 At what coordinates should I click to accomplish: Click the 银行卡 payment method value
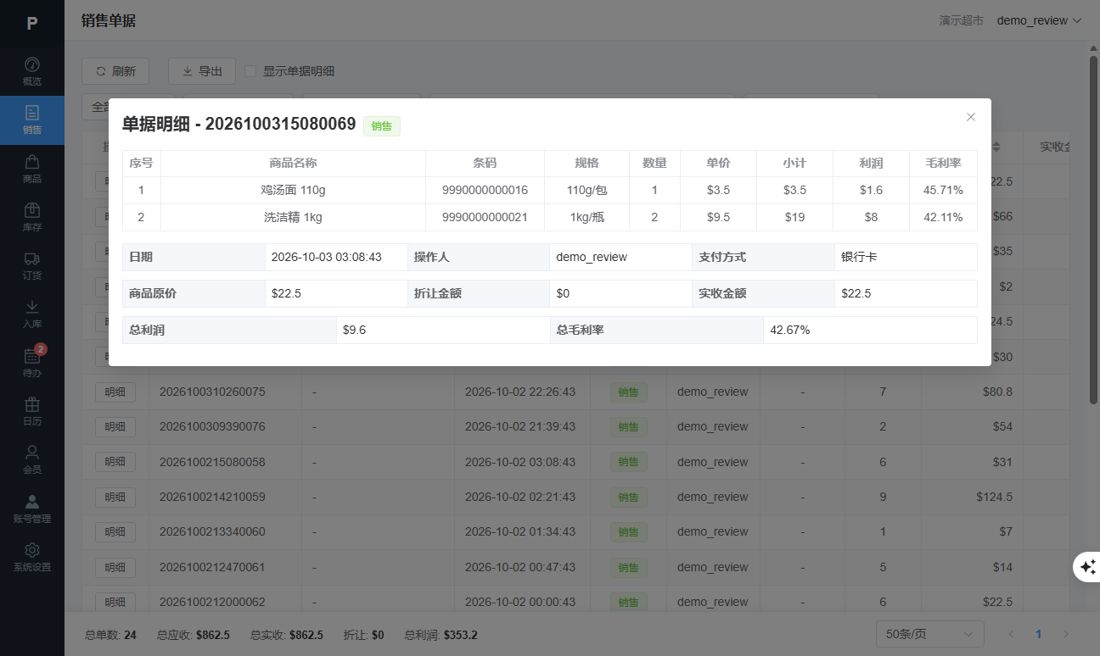(859, 257)
